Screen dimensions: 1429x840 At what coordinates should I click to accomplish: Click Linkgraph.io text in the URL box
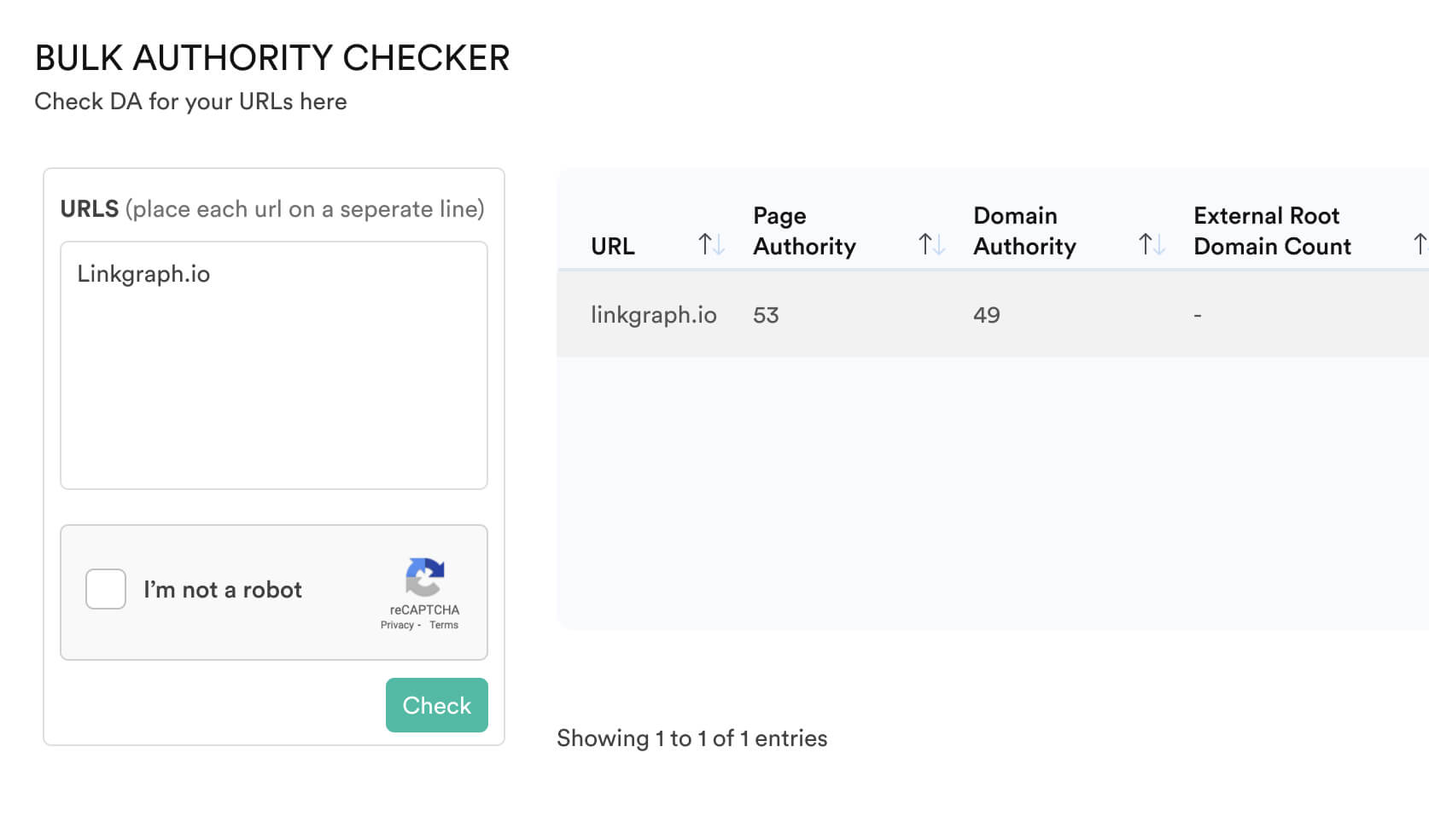click(x=143, y=274)
